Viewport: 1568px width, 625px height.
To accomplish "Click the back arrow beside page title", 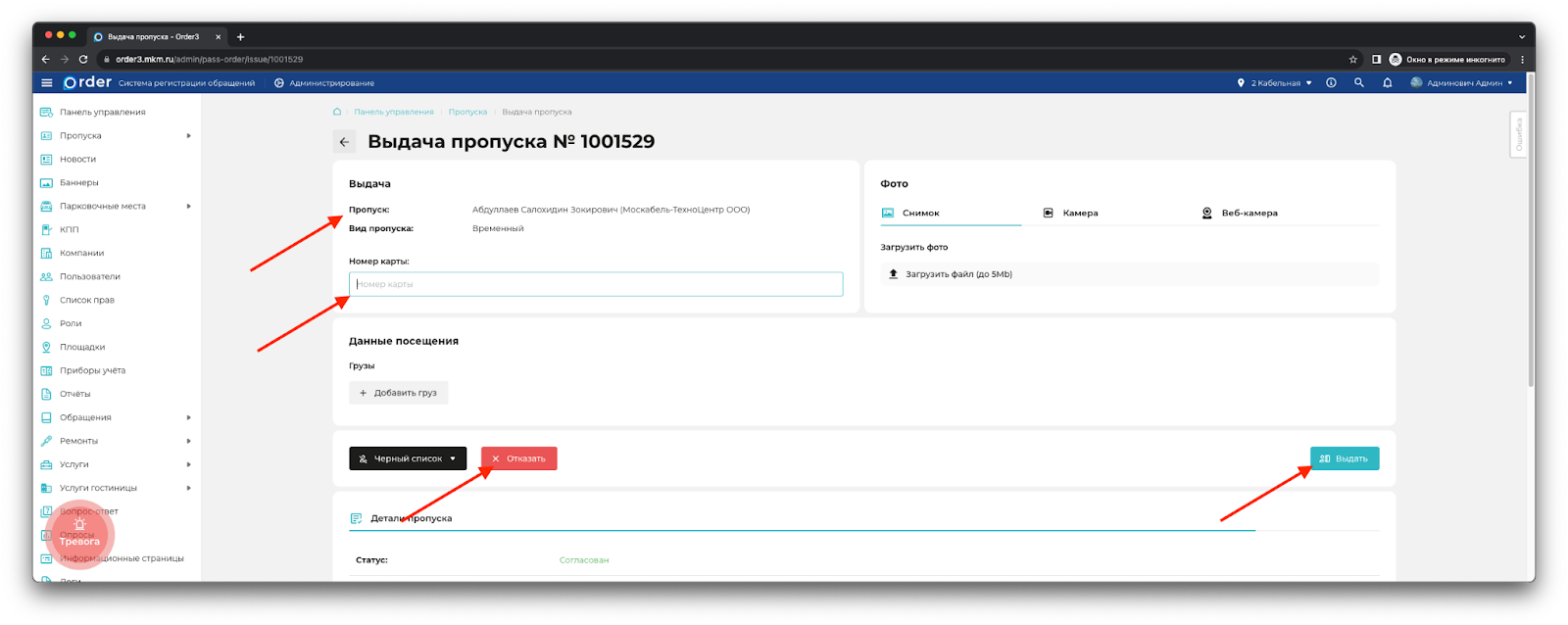I will [x=344, y=142].
